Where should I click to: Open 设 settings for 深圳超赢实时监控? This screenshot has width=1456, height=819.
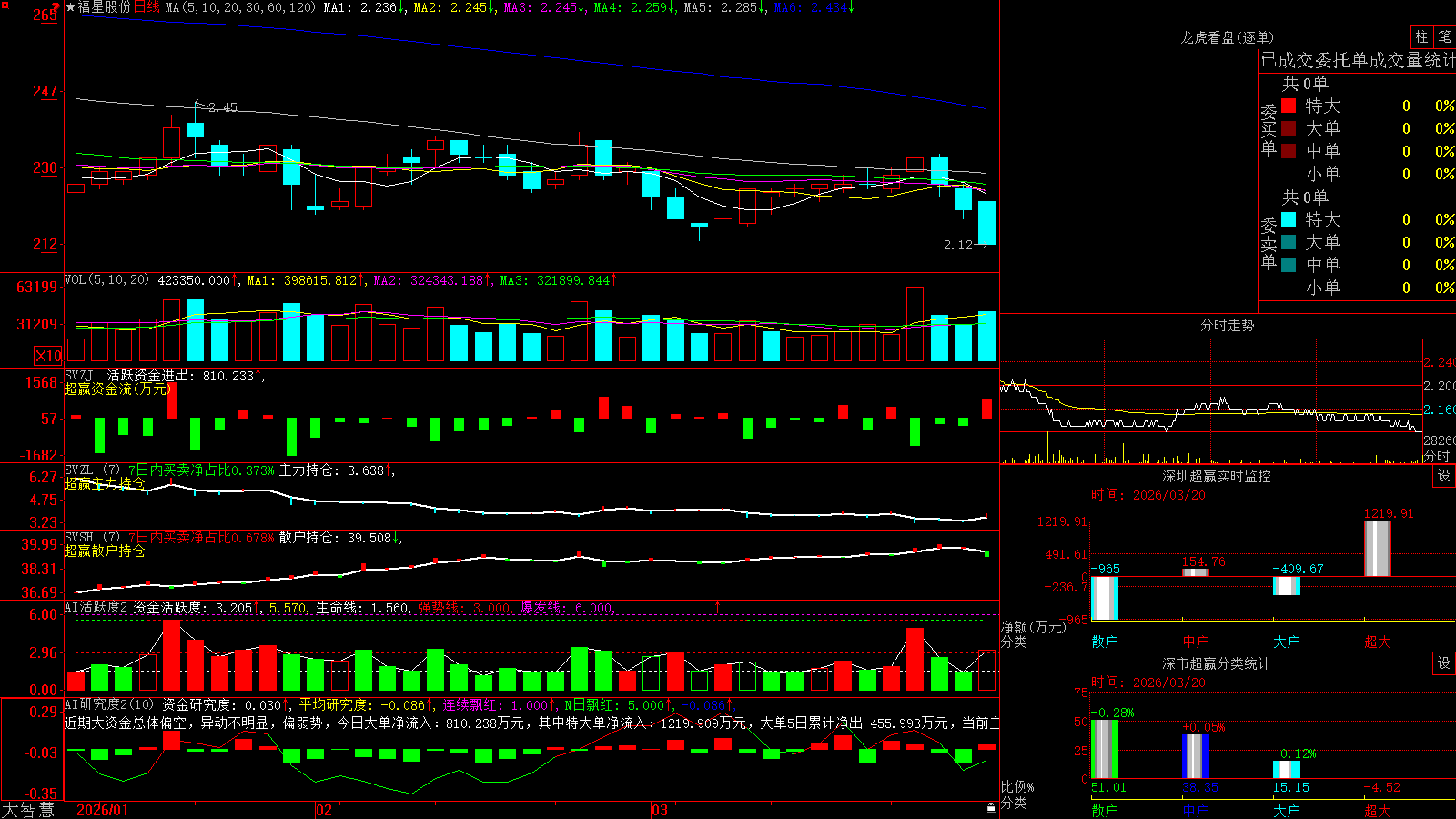(1444, 476)
